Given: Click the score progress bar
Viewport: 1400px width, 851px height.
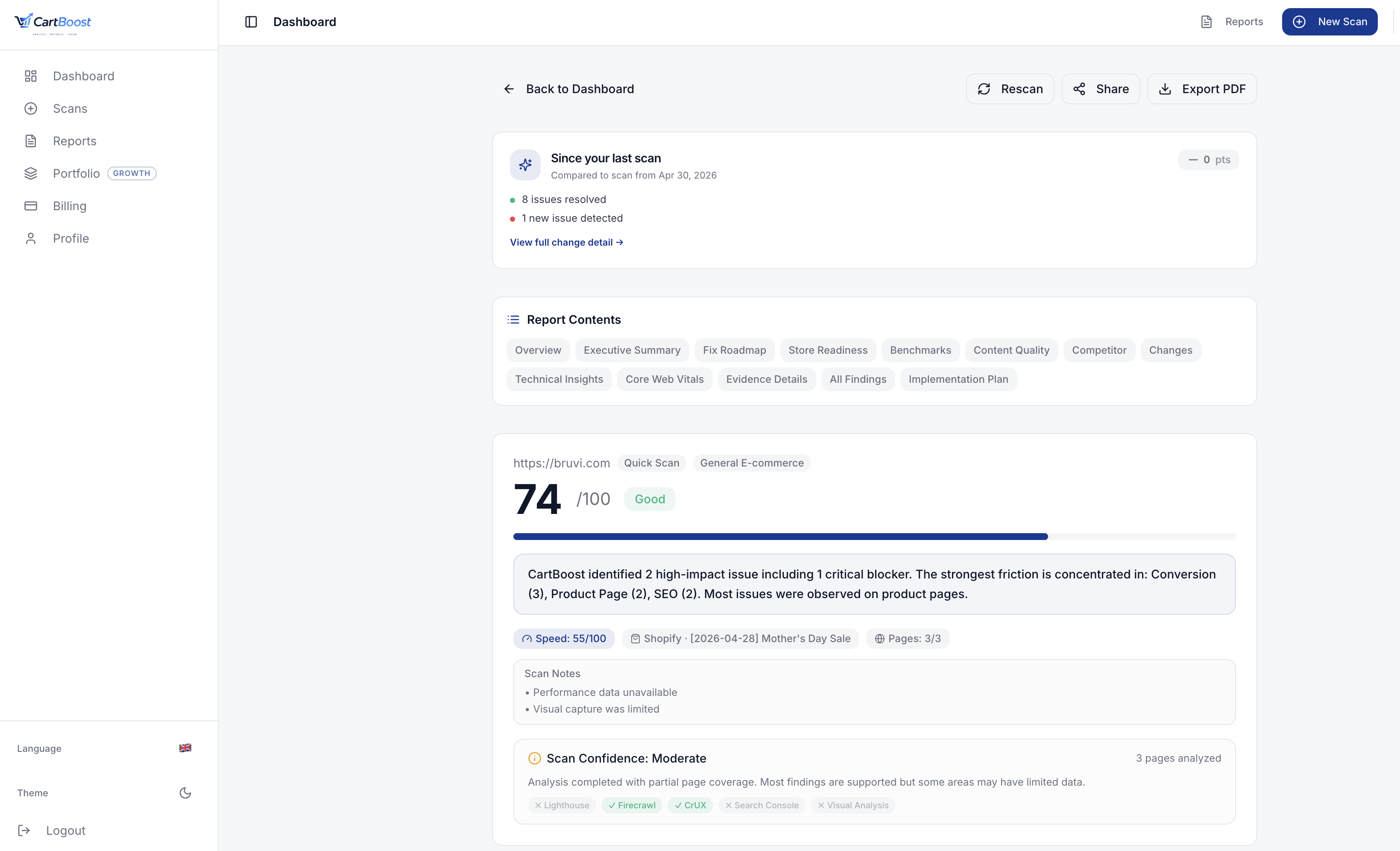Looking at the screenshot, I should (x=874, y=537).
